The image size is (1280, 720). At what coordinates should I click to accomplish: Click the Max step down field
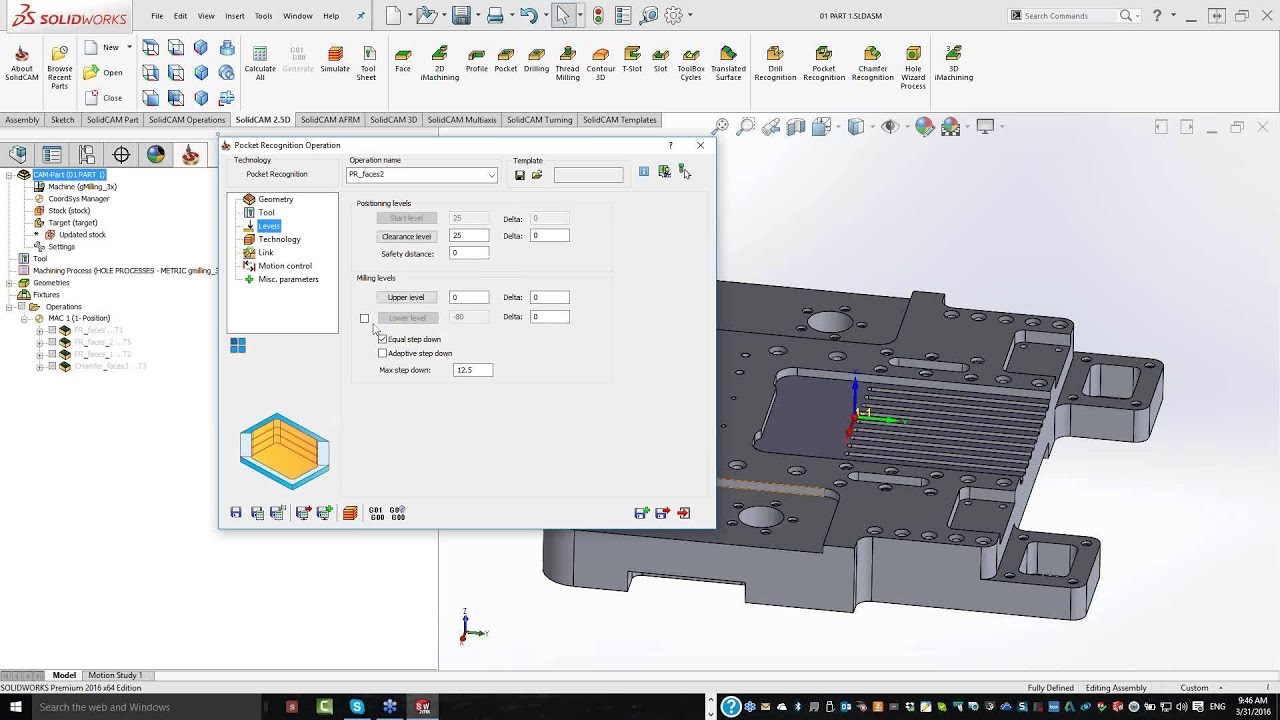point(473,370)
